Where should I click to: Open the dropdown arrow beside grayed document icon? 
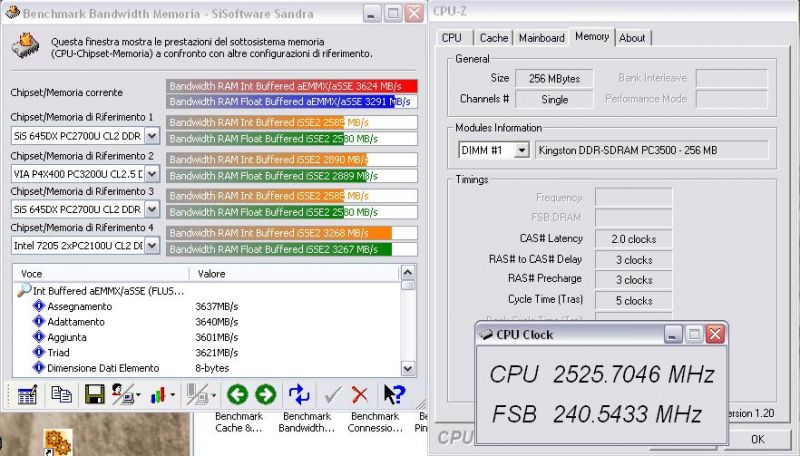coord(213,395)
